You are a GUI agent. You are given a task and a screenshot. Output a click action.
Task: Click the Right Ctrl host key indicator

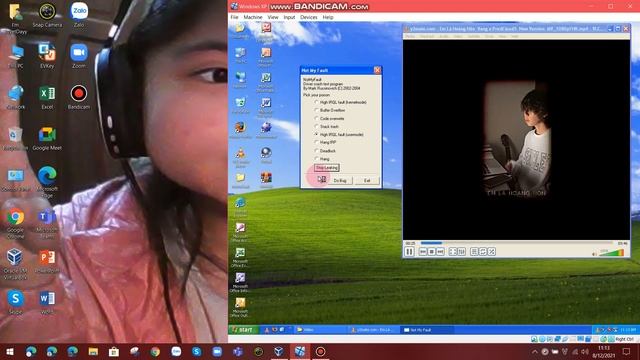click(x=624, y=339)
